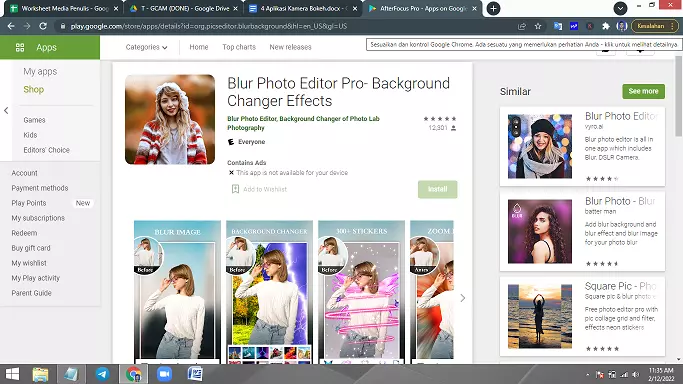Click the volume icon in system tray
This screenshot has height=384, width=683.
(x=636, y=374)
